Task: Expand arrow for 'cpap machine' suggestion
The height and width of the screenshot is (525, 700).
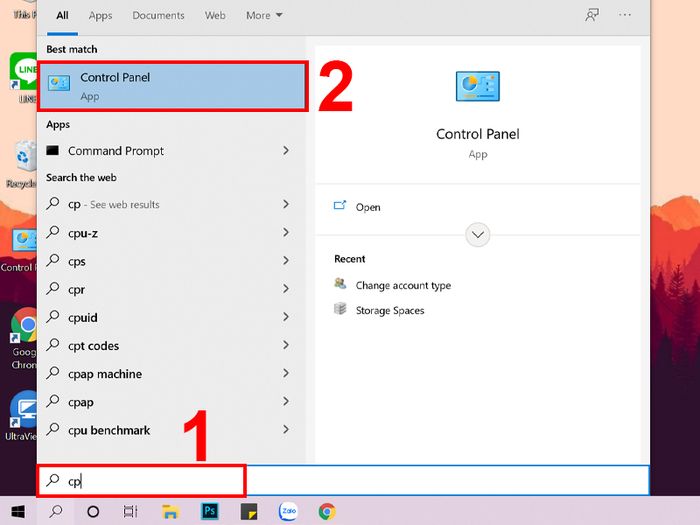Action: 286,373
